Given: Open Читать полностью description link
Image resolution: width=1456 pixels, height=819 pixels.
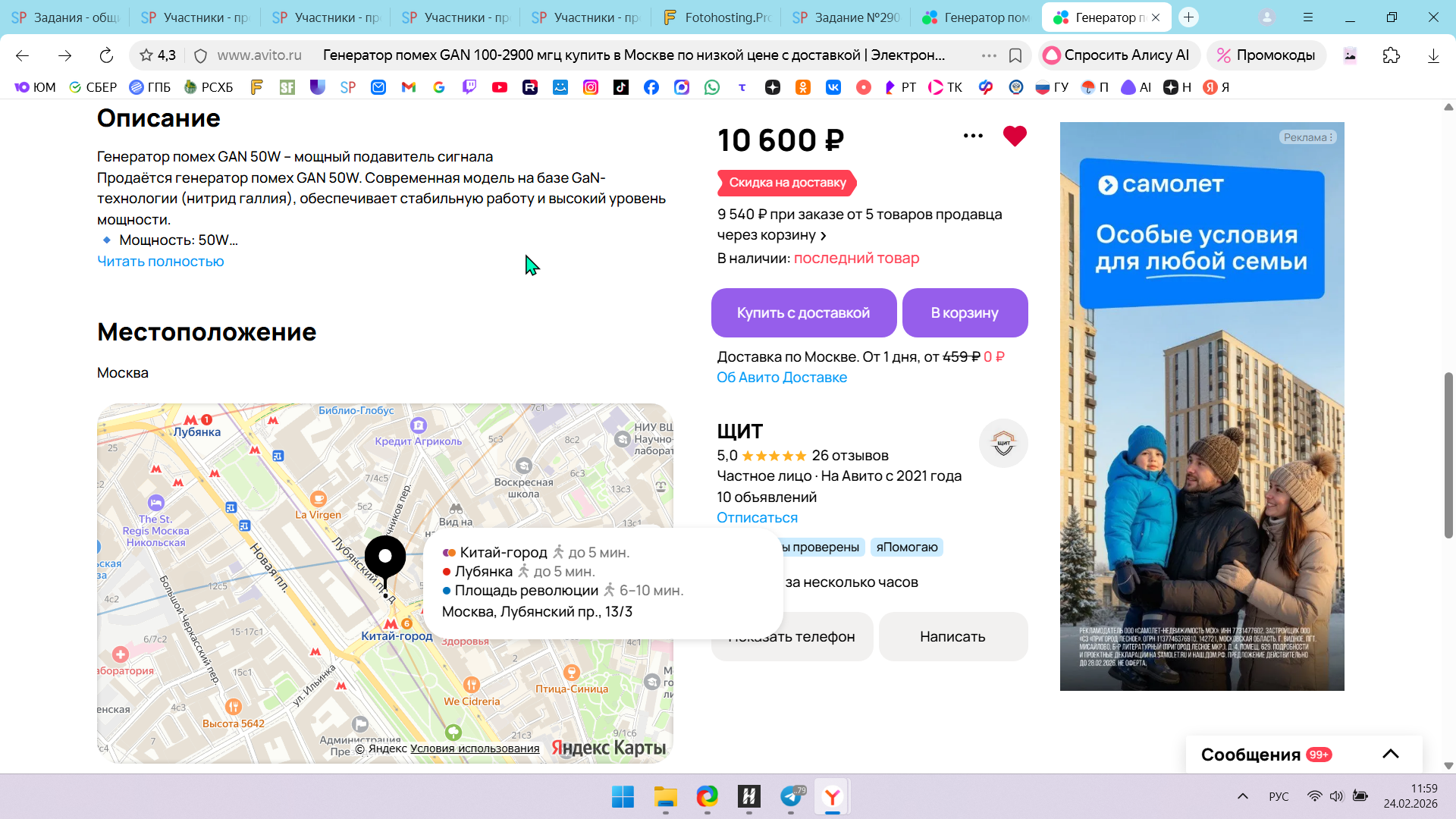Looking at the screenshot, I should (x=160, y=262).
